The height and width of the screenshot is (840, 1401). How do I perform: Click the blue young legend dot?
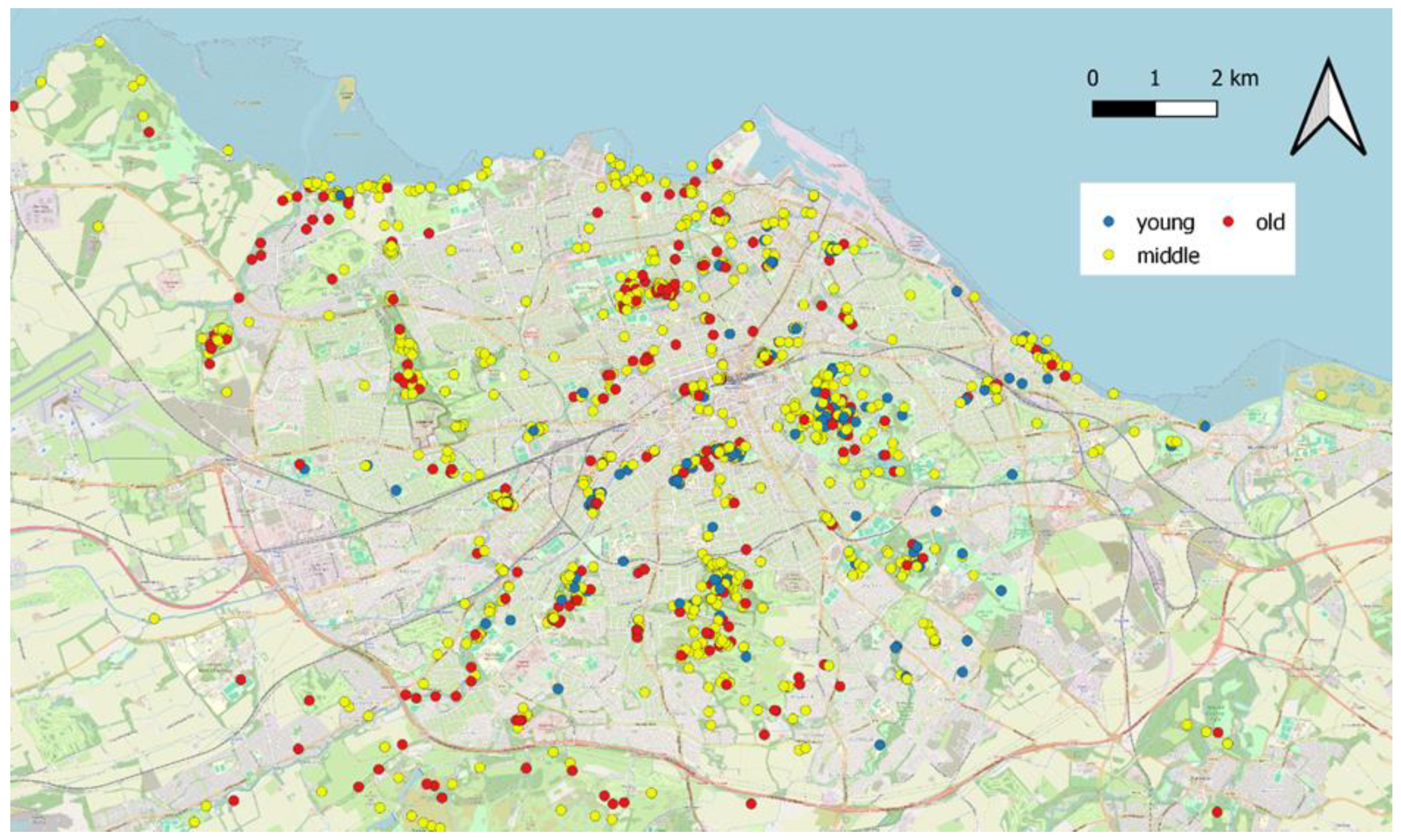(x=1109, y=222)
